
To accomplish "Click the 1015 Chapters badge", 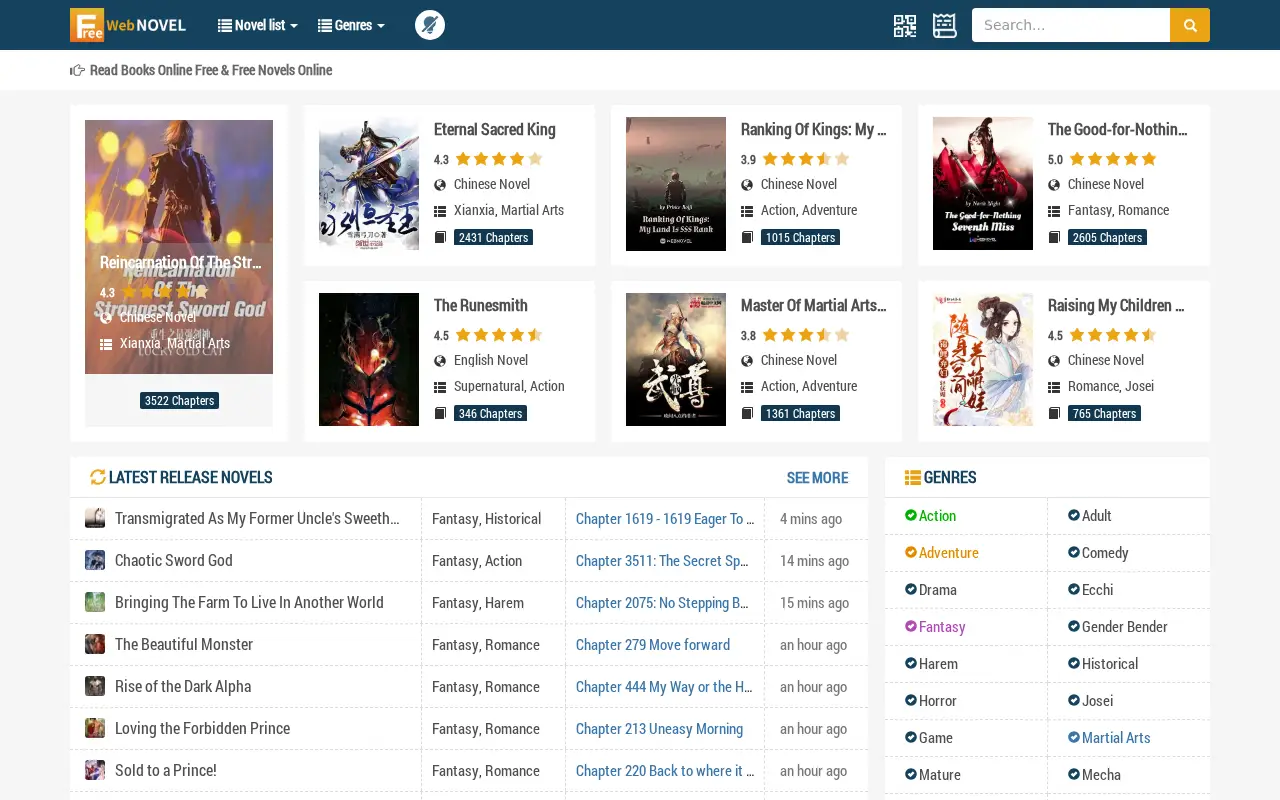I will (x=800, y=237).
